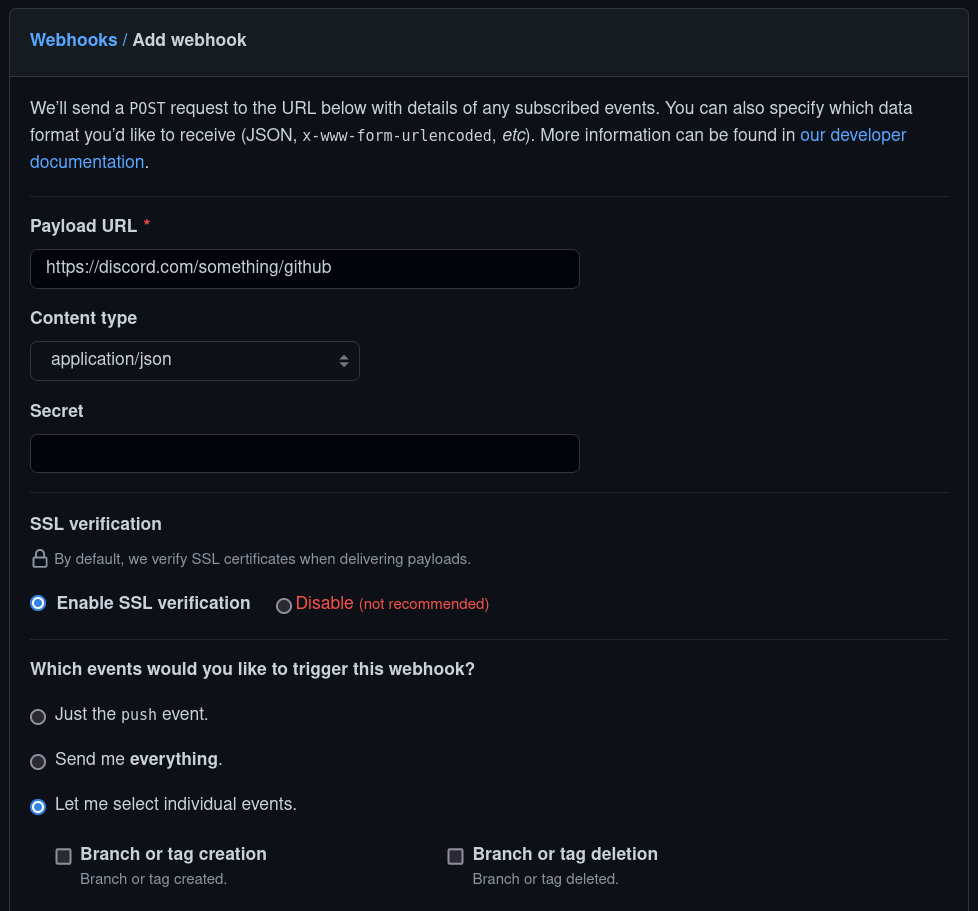Choose "Let me select individual events"

point(38,806)
